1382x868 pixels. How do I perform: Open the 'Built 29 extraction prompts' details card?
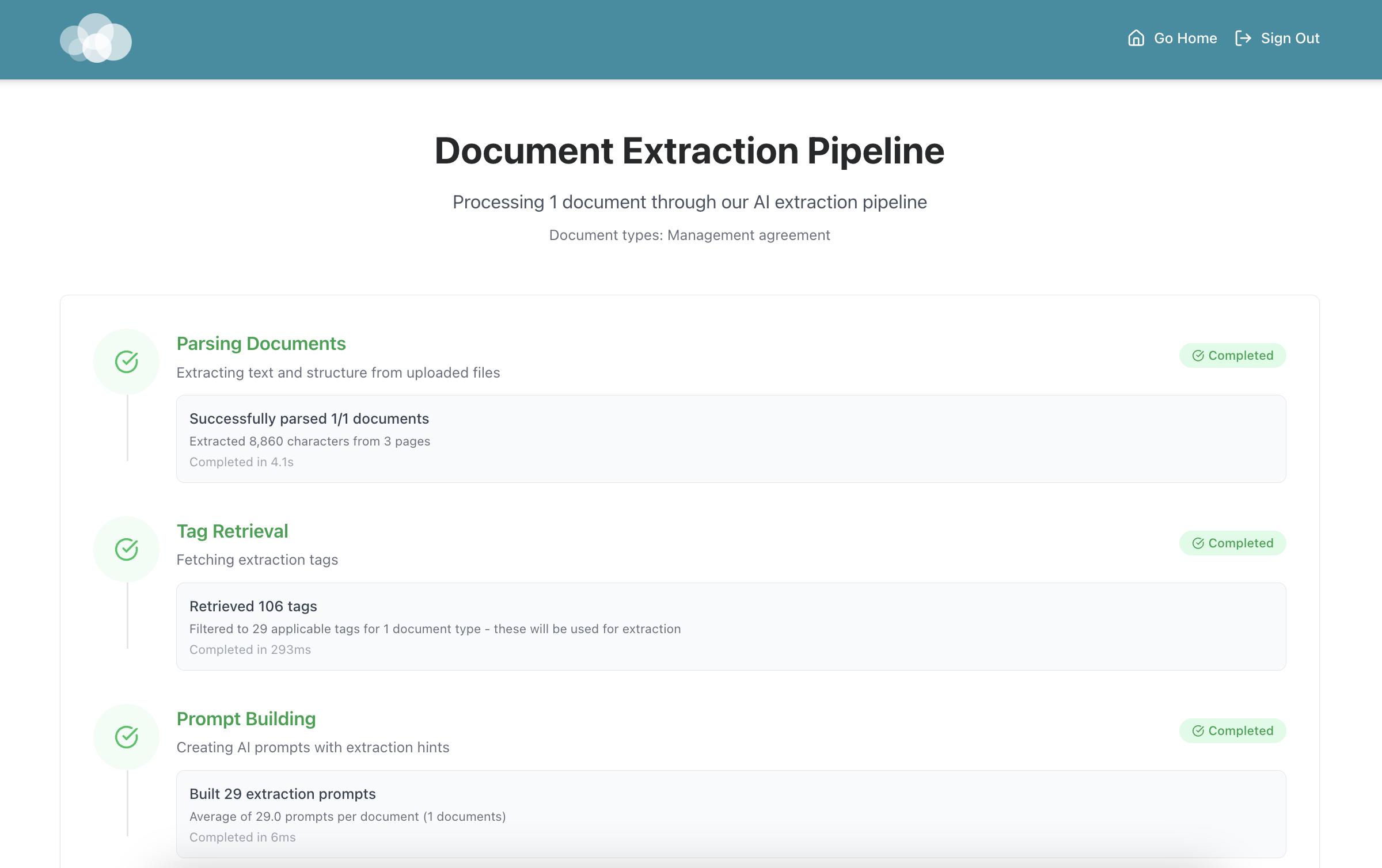coord(731,814)
